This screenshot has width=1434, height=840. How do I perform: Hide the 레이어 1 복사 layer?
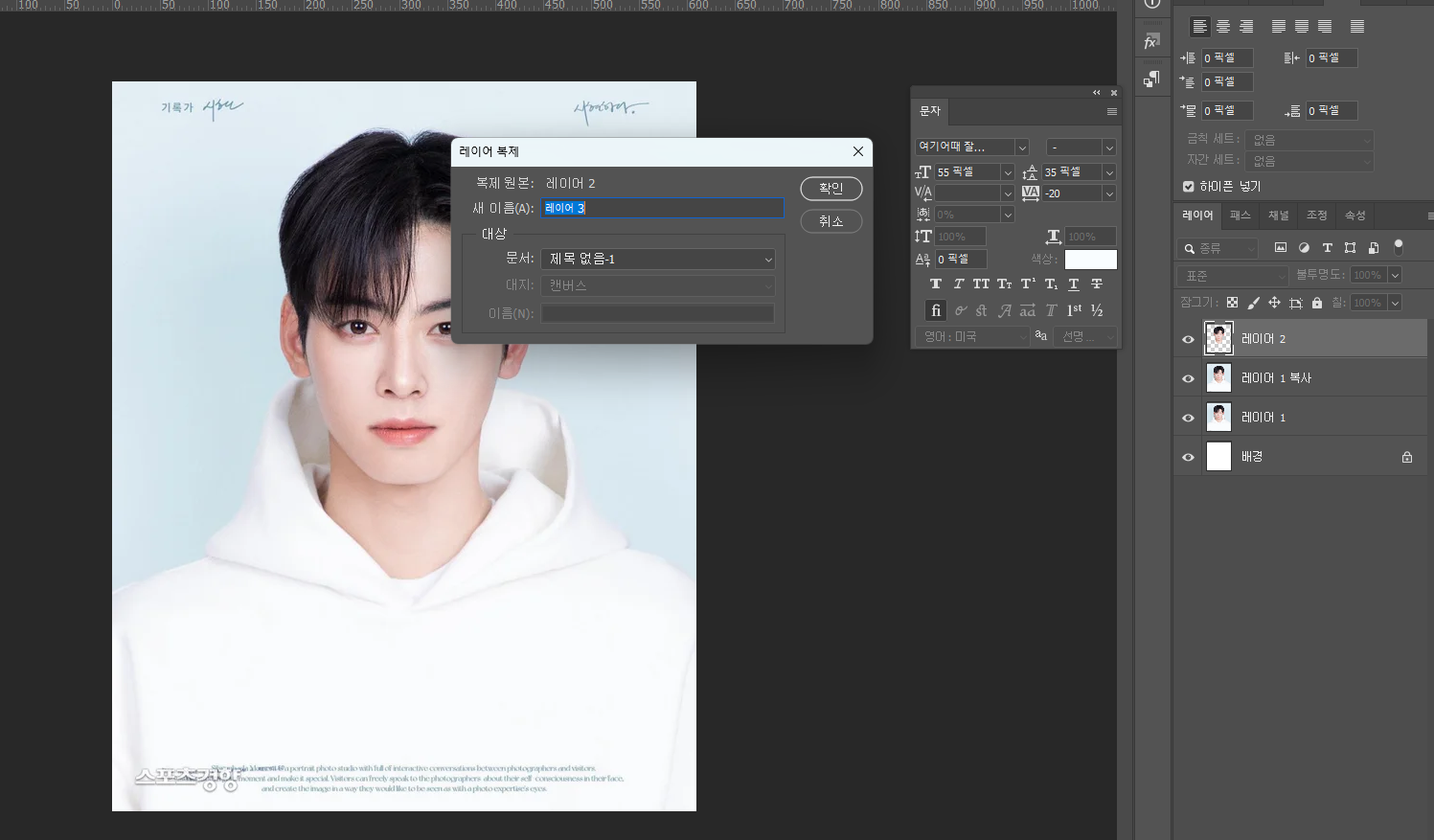coord(1188,378)
